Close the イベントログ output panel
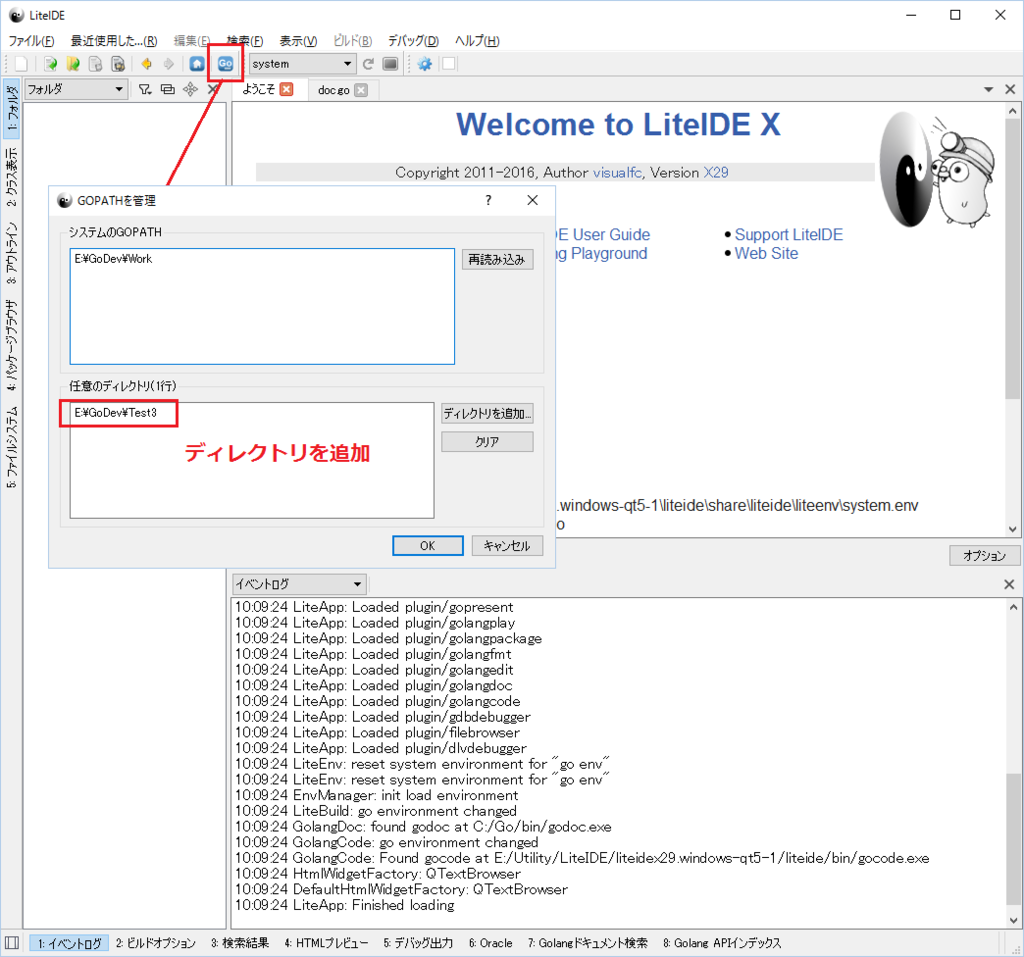The width and height of the screenshot is (1024, 957). click(1009, 585)
